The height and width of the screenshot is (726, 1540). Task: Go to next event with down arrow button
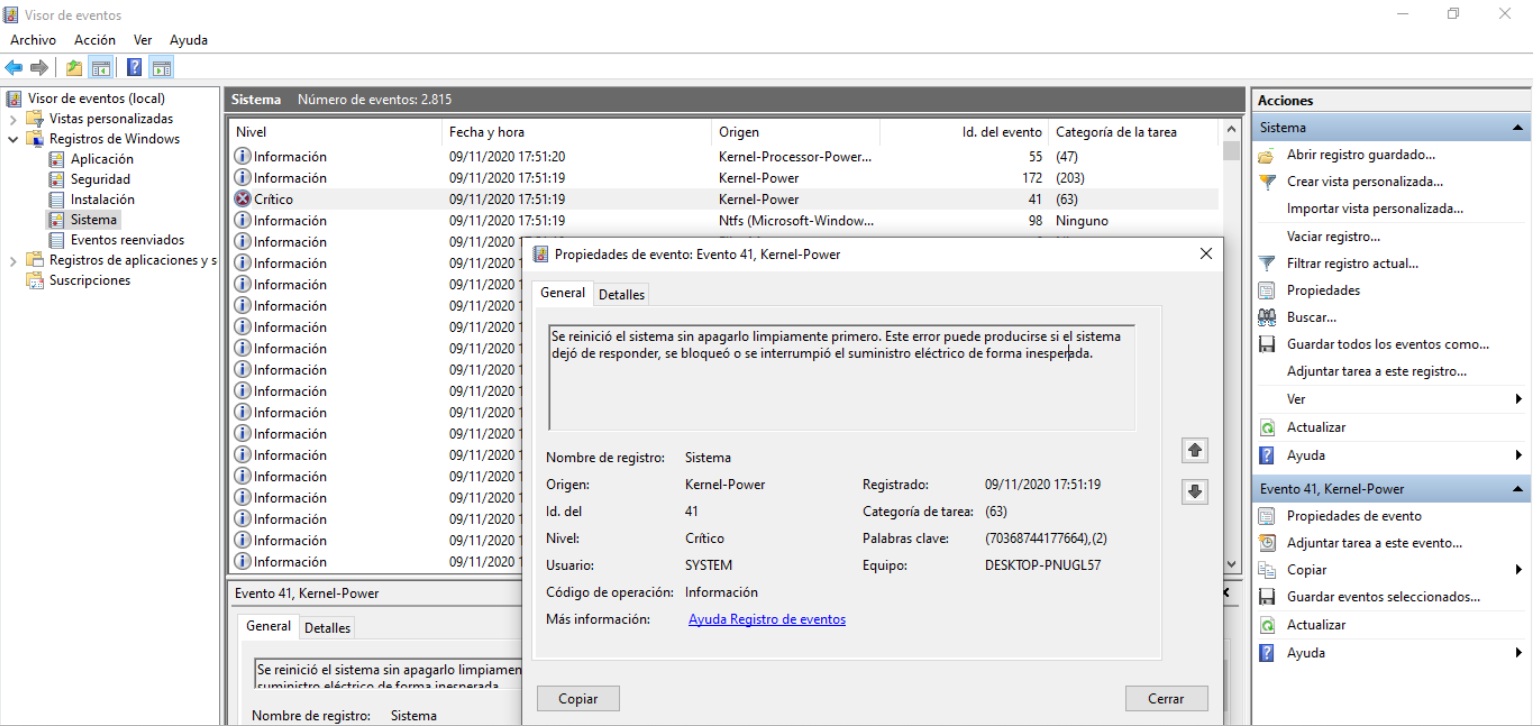[x=1194, y=491]
